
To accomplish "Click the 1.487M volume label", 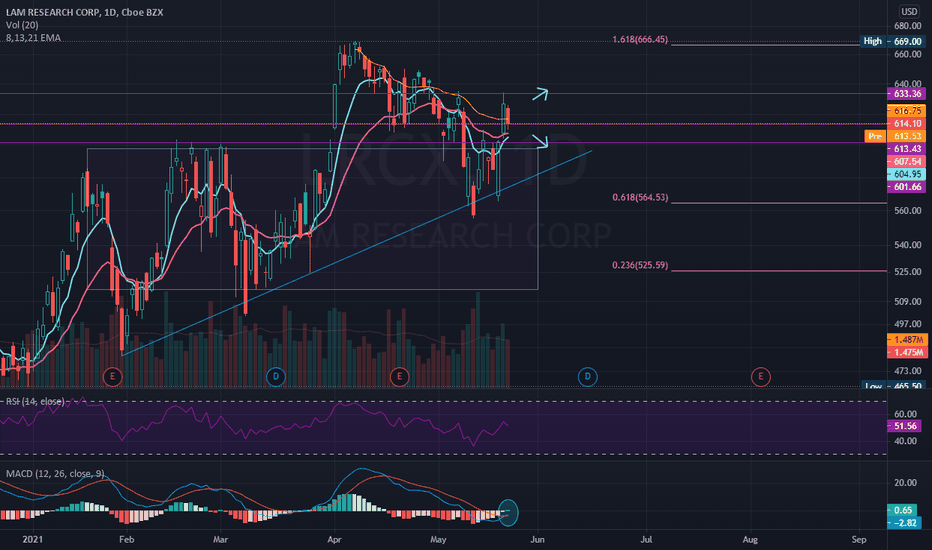I will point(908,340).
